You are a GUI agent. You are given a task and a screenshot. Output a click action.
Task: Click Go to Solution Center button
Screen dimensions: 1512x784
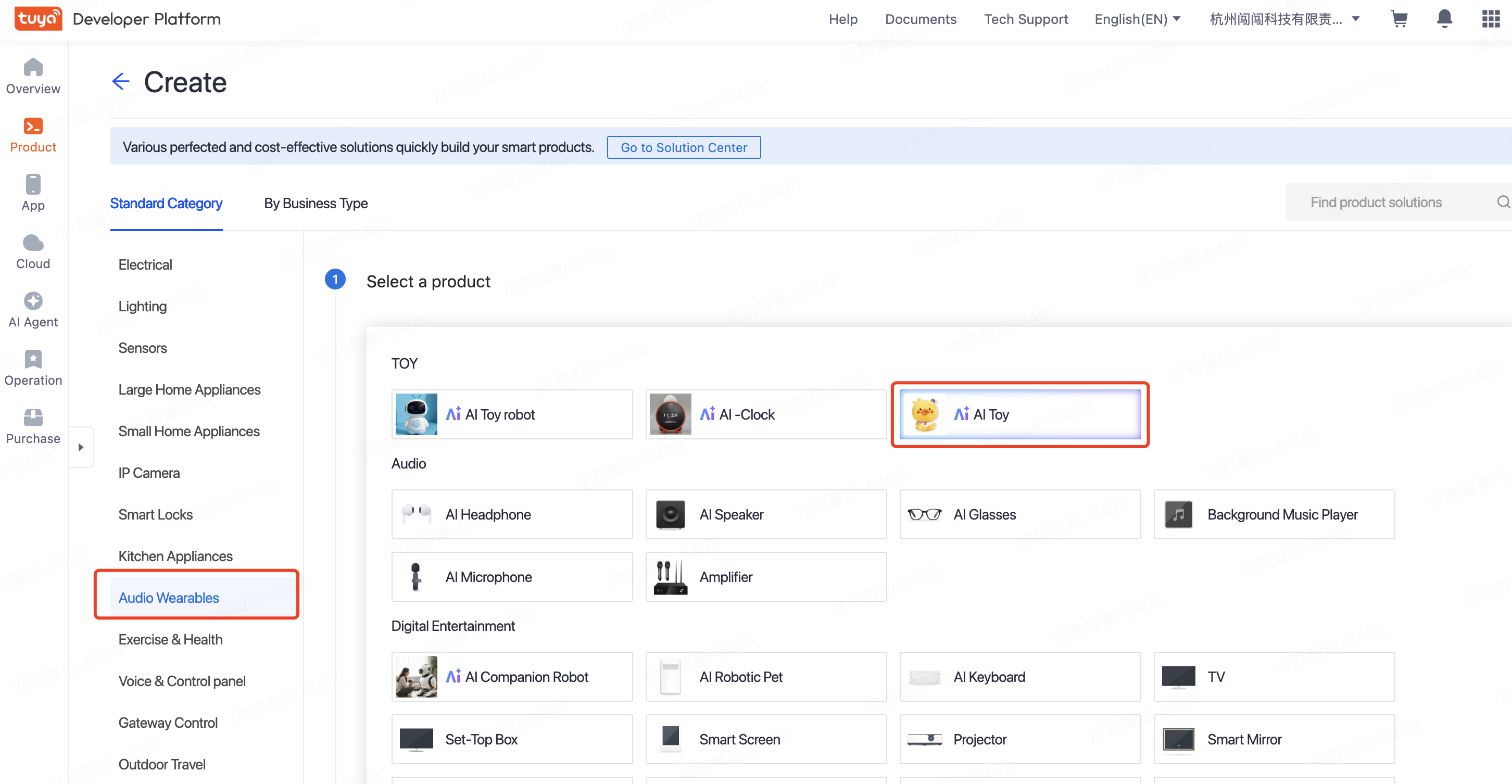coord(683,147)
